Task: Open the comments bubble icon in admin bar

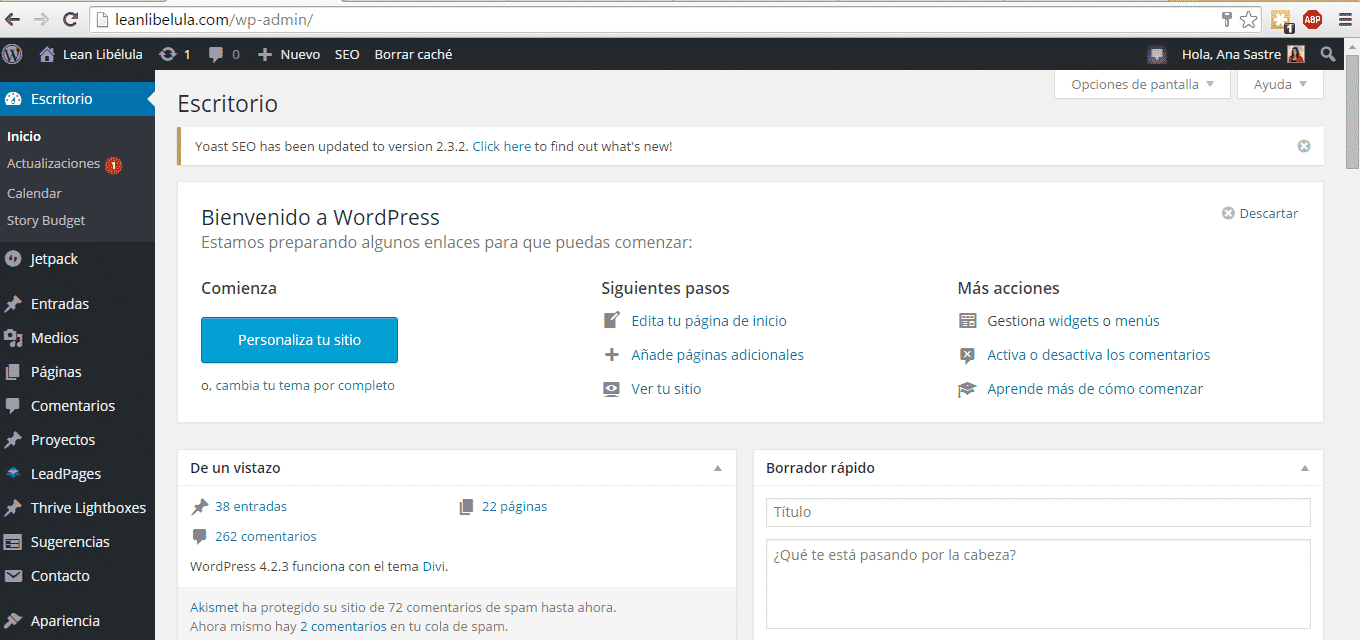Action: coord(214,54)
